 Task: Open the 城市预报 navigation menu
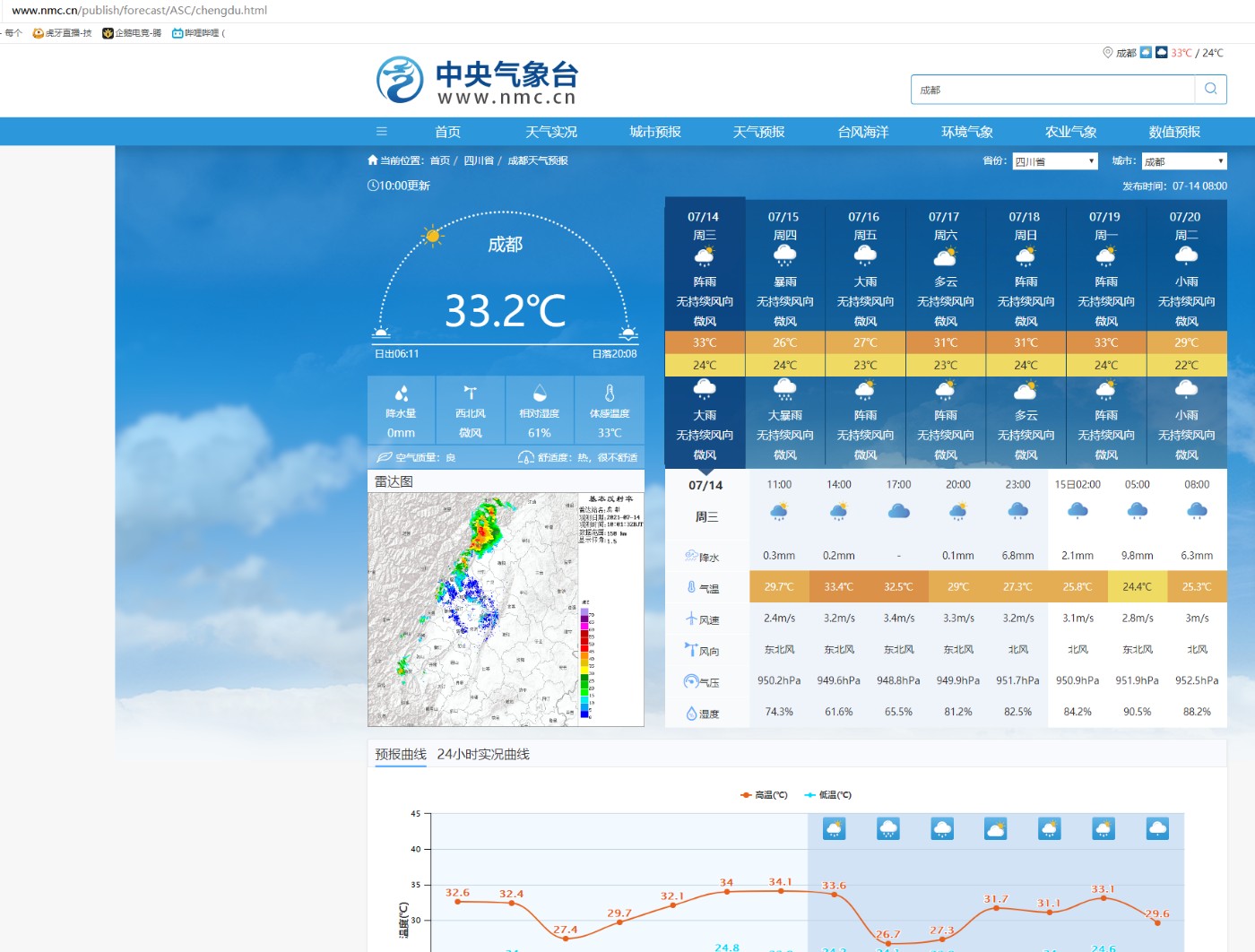(655, 132)
